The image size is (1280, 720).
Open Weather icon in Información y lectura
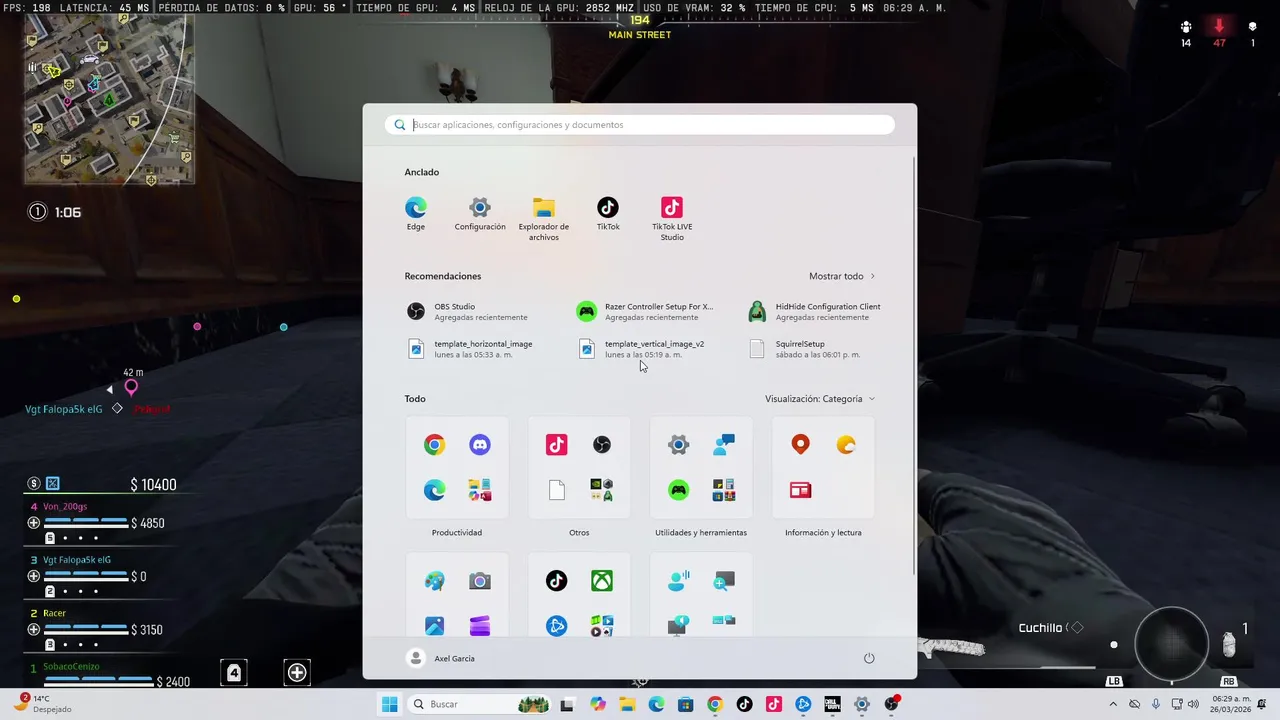click(x=846, y=445)
